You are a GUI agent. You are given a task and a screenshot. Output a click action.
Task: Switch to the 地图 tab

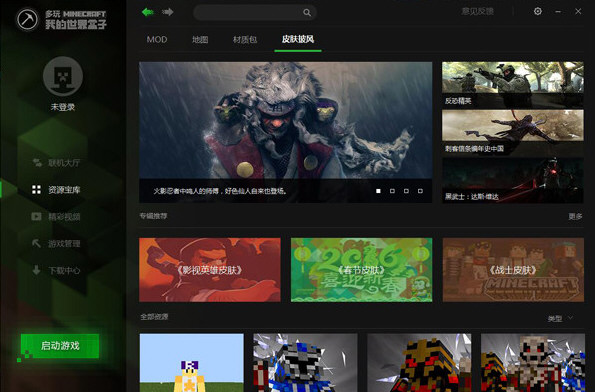pyautogui.click(x=200, y=39)
